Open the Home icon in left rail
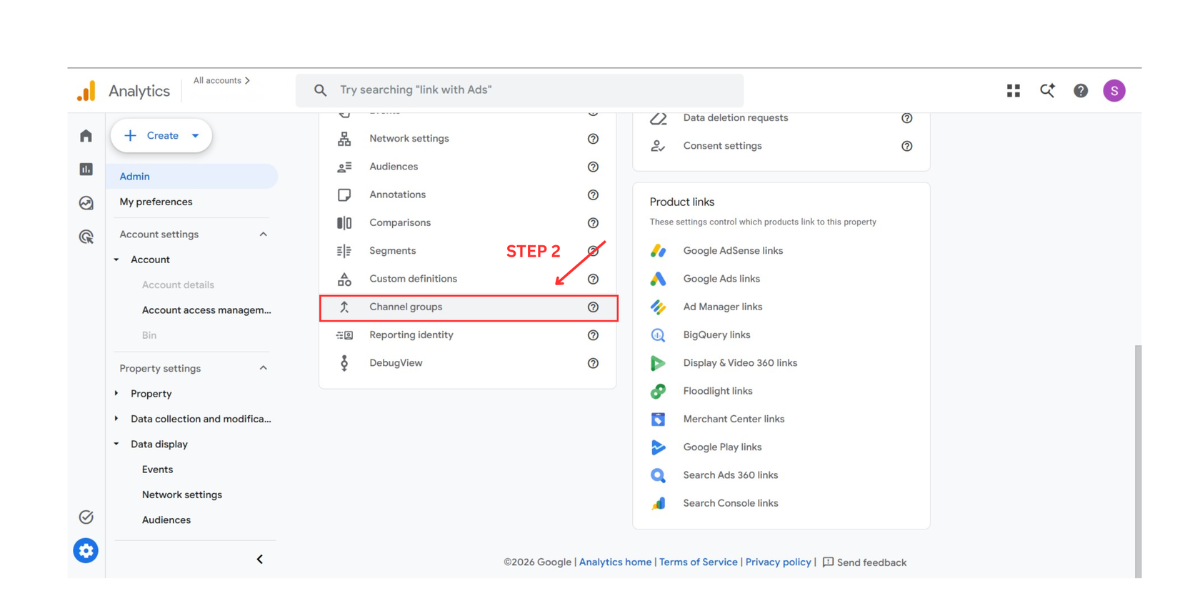The width and height of the screenshot is (1200, 600). coord(86,136)
